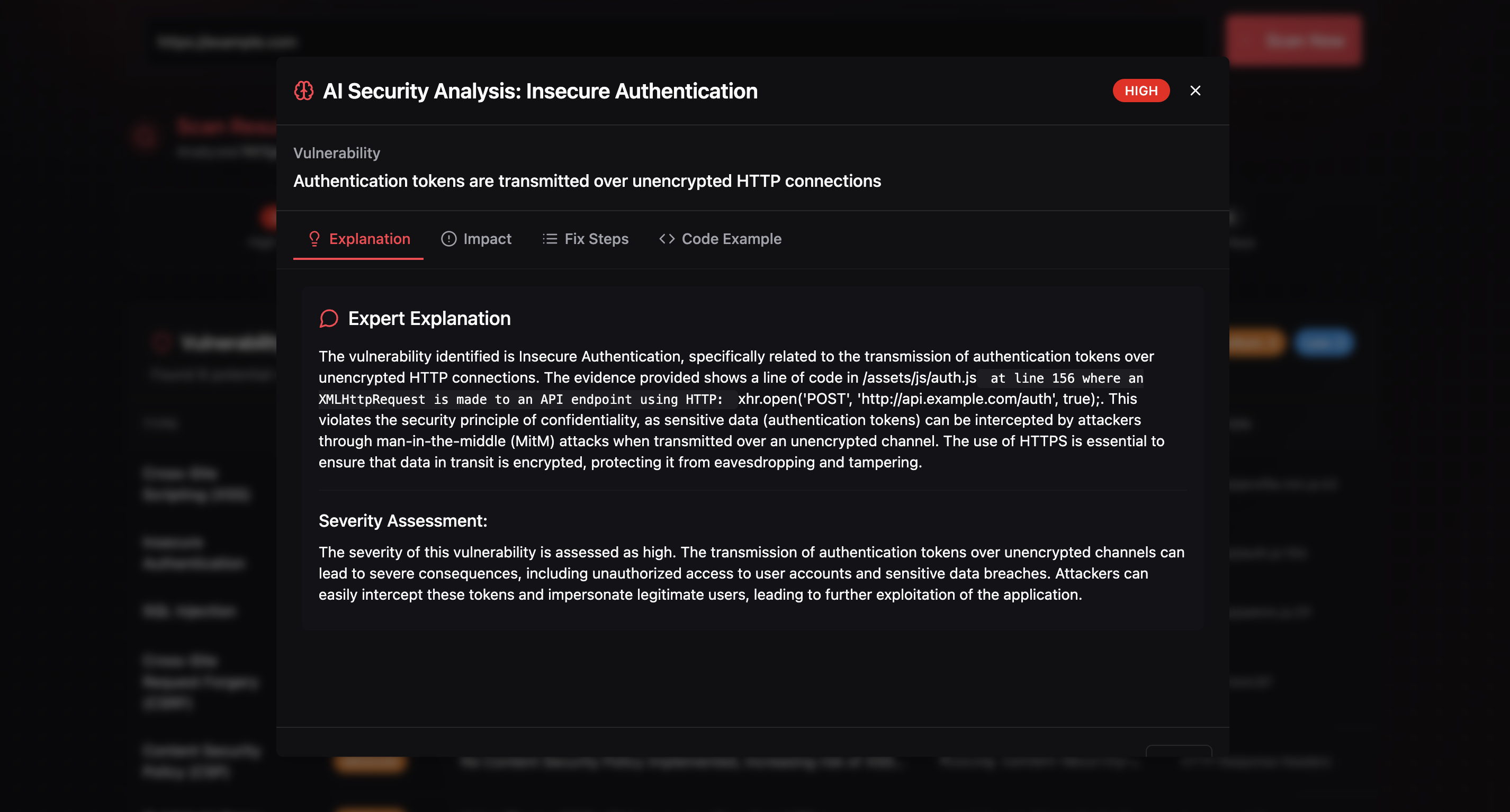Image resolution: width=1510 pixels, height=812 pixels.
Task: Click the blurred red Scan Now button
Action: (x=1293, y=41)
